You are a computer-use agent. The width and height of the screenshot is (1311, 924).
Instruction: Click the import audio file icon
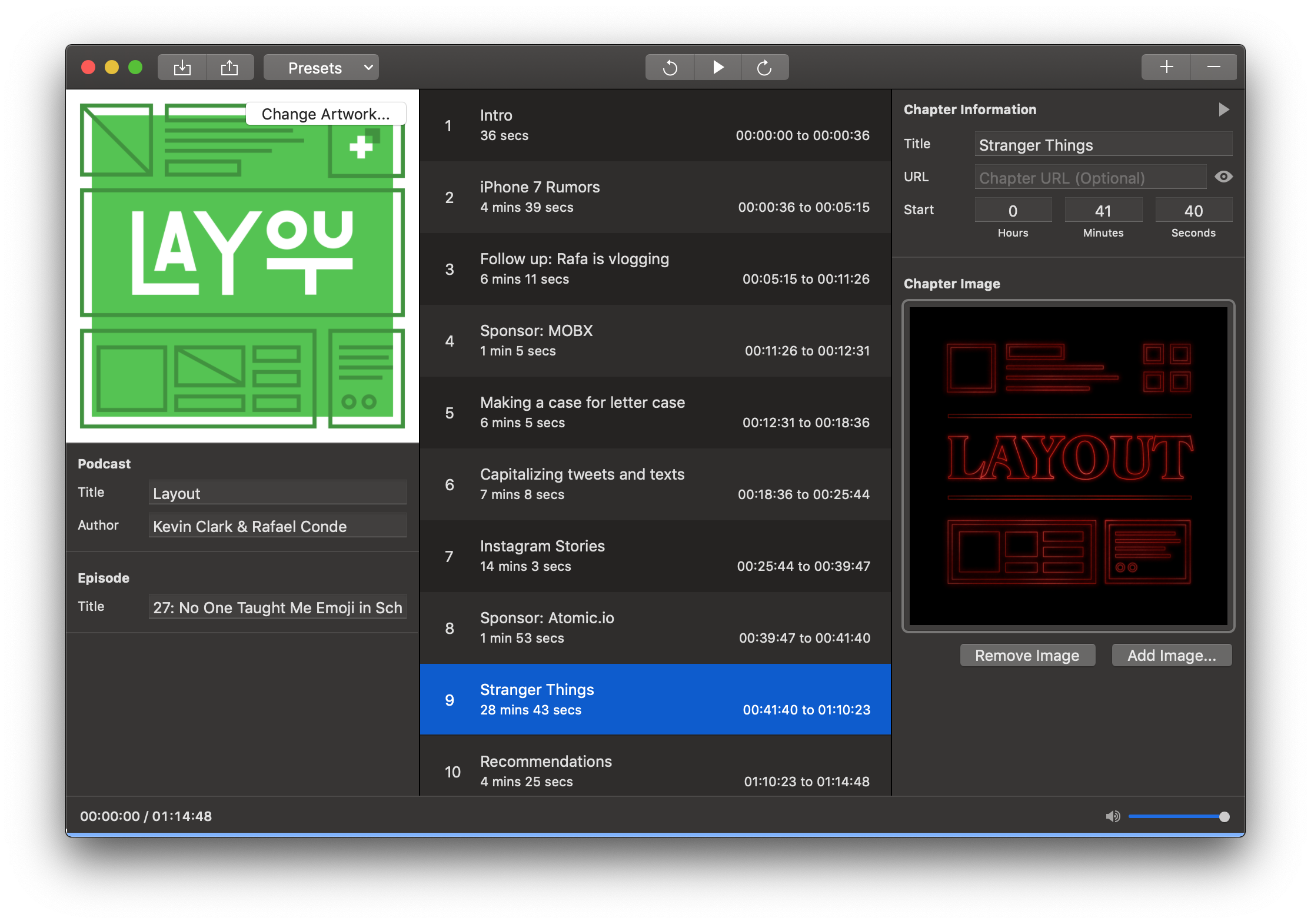click(182, 68)
